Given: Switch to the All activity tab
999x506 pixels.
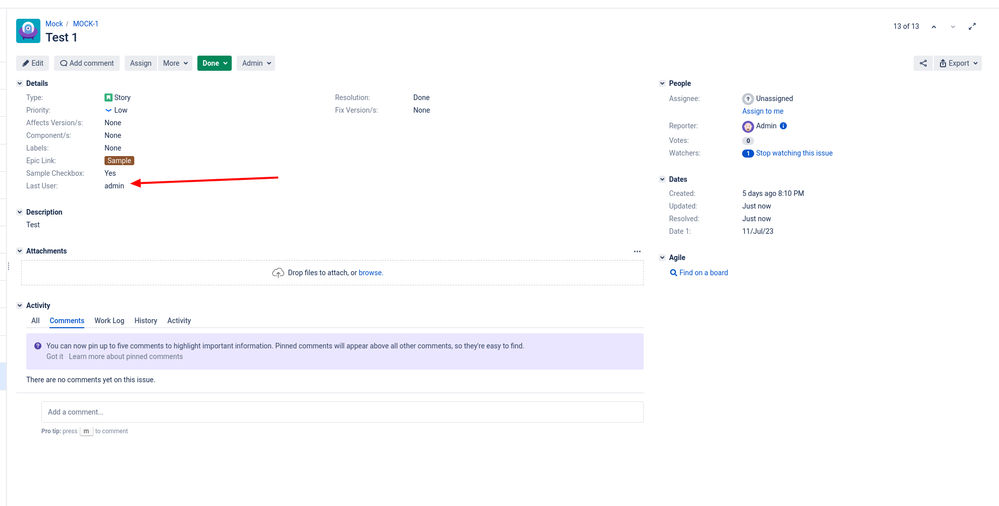Looking at the screenshot, I should tap(35, 321).
